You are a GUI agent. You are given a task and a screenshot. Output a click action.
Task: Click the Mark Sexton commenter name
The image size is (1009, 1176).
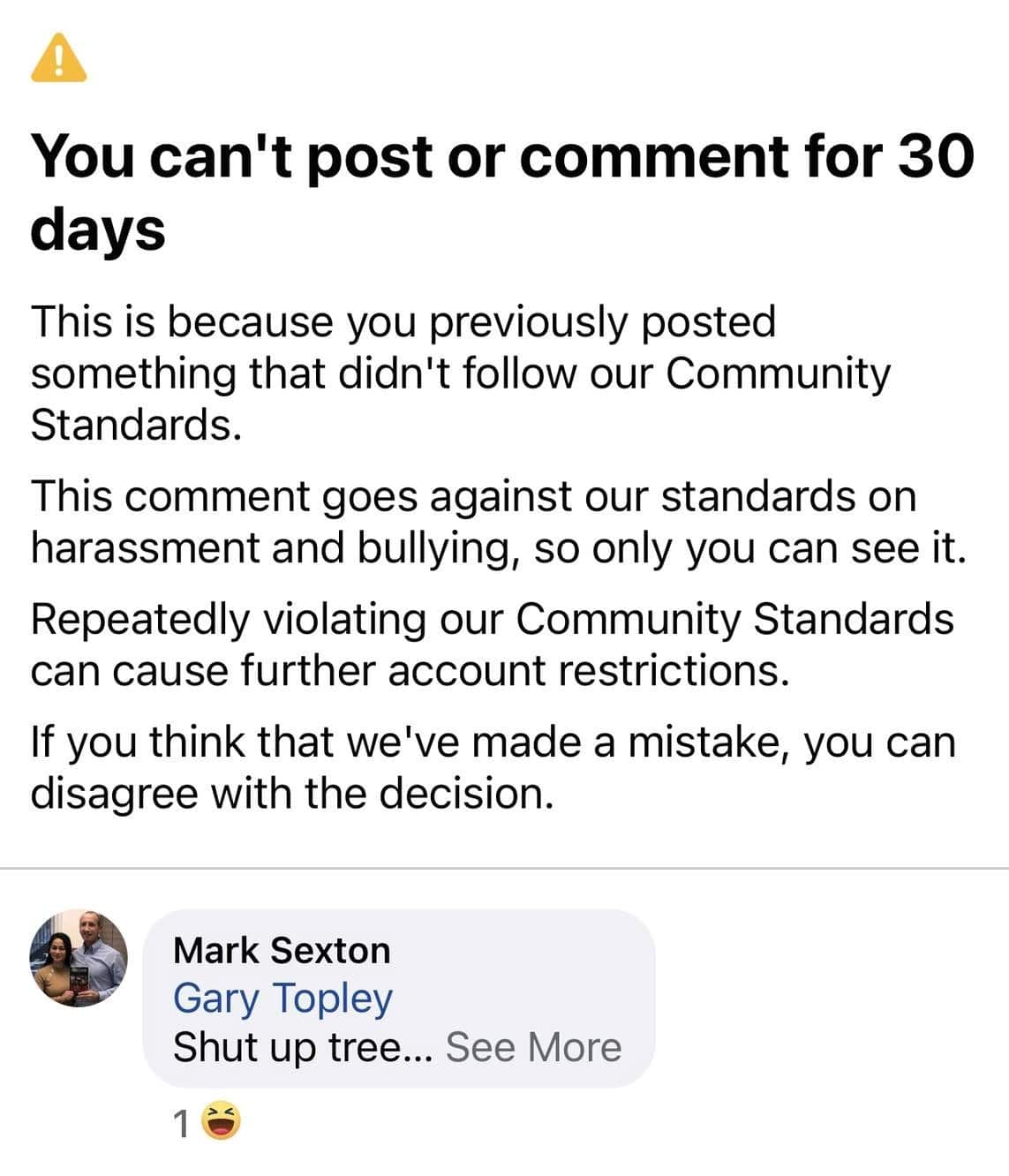point(282,951)
